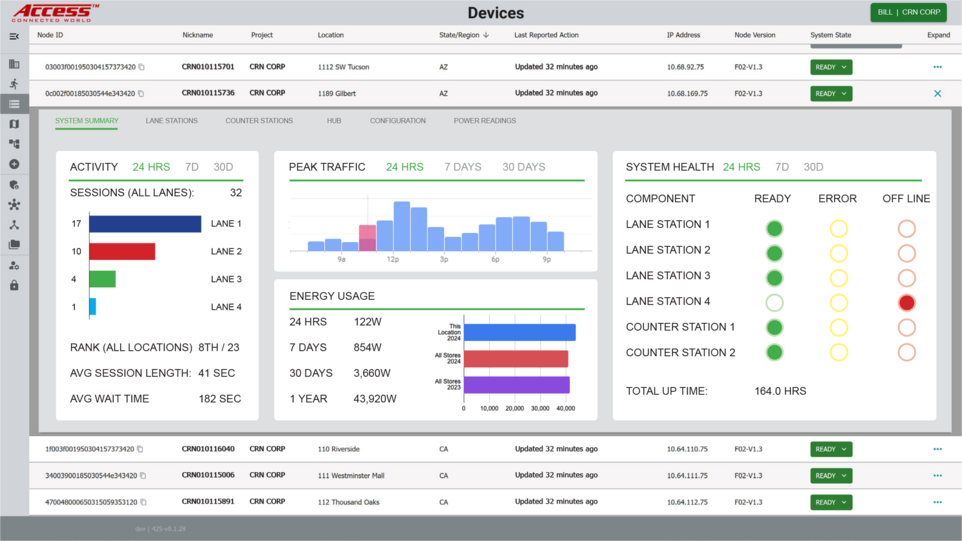Viewport: 962px width, 541px height.
Task: Copy node ID of CRN010115006
Action: [x=143, y=476]
